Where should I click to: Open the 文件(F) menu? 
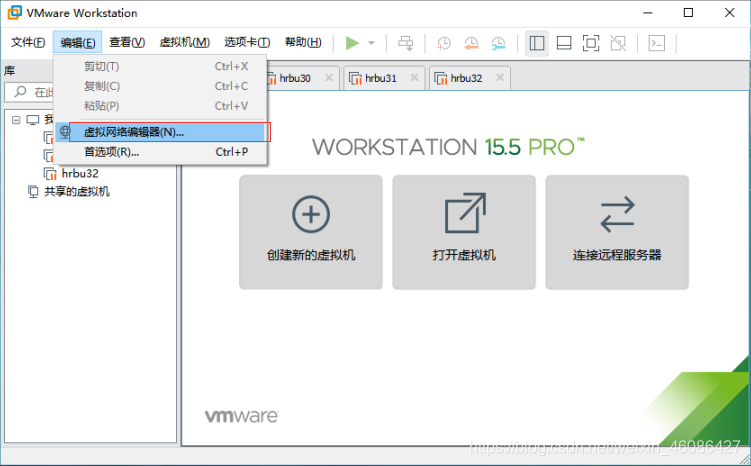pyautogui.click(x=28, y=42)
